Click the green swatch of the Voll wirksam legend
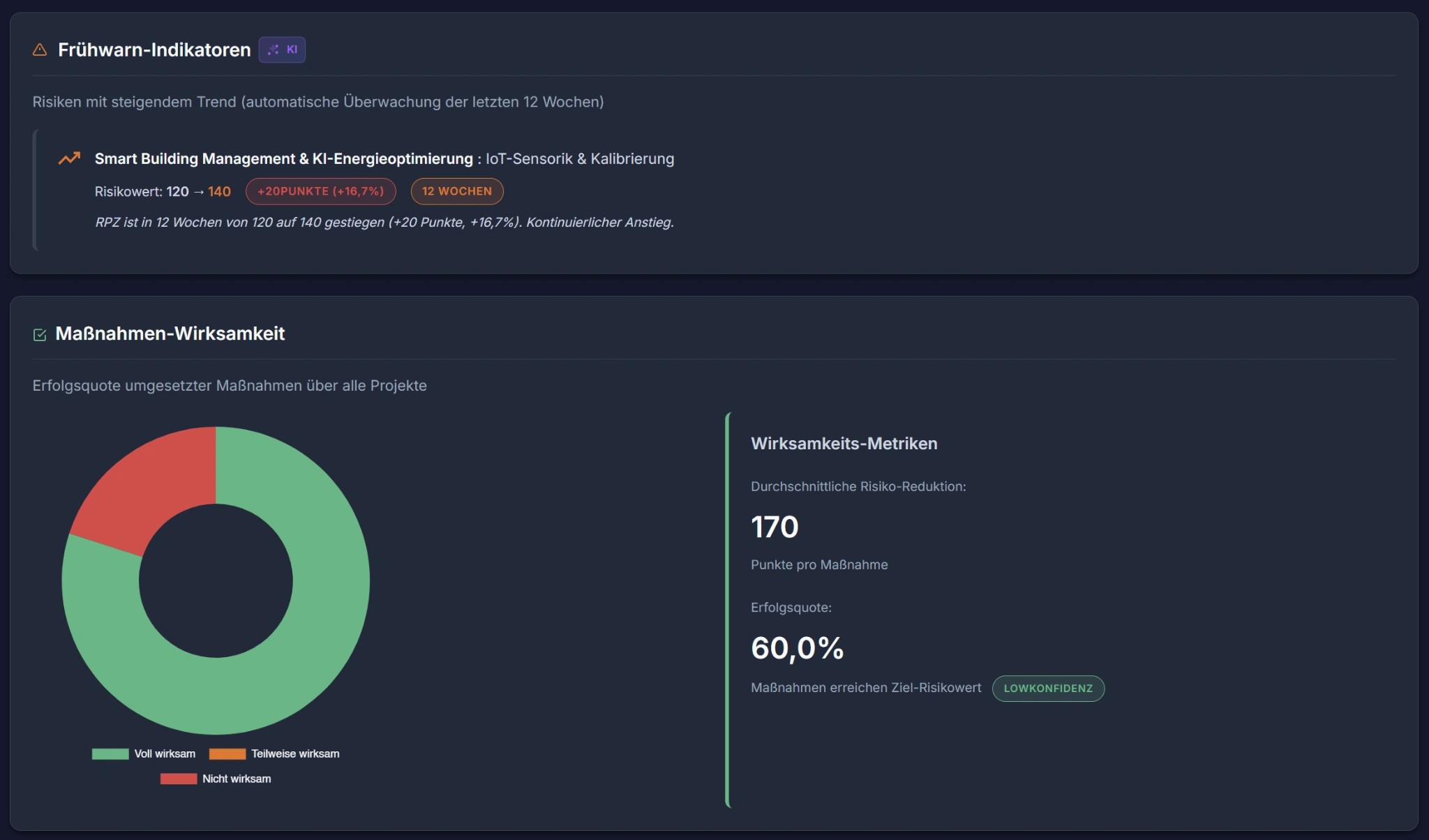 point(110,753)
